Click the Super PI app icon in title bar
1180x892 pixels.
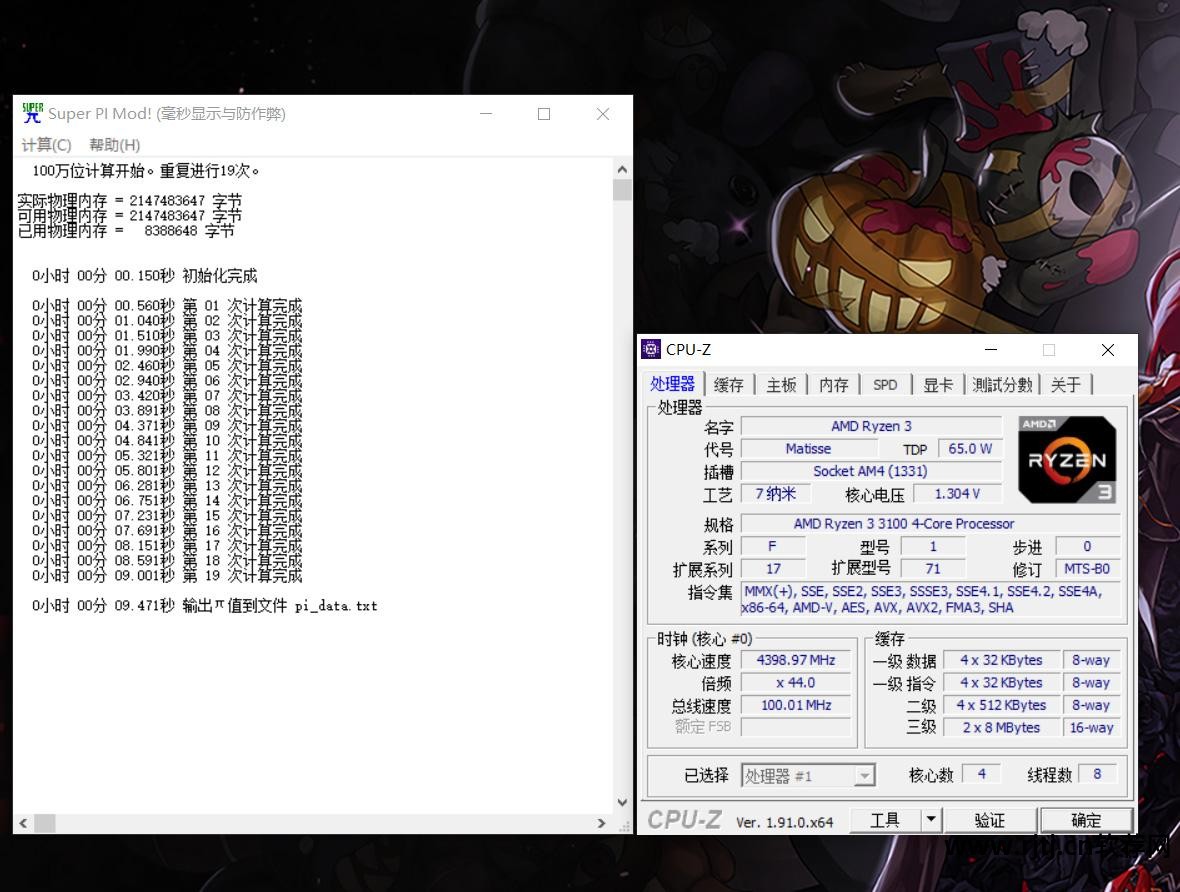32,113
